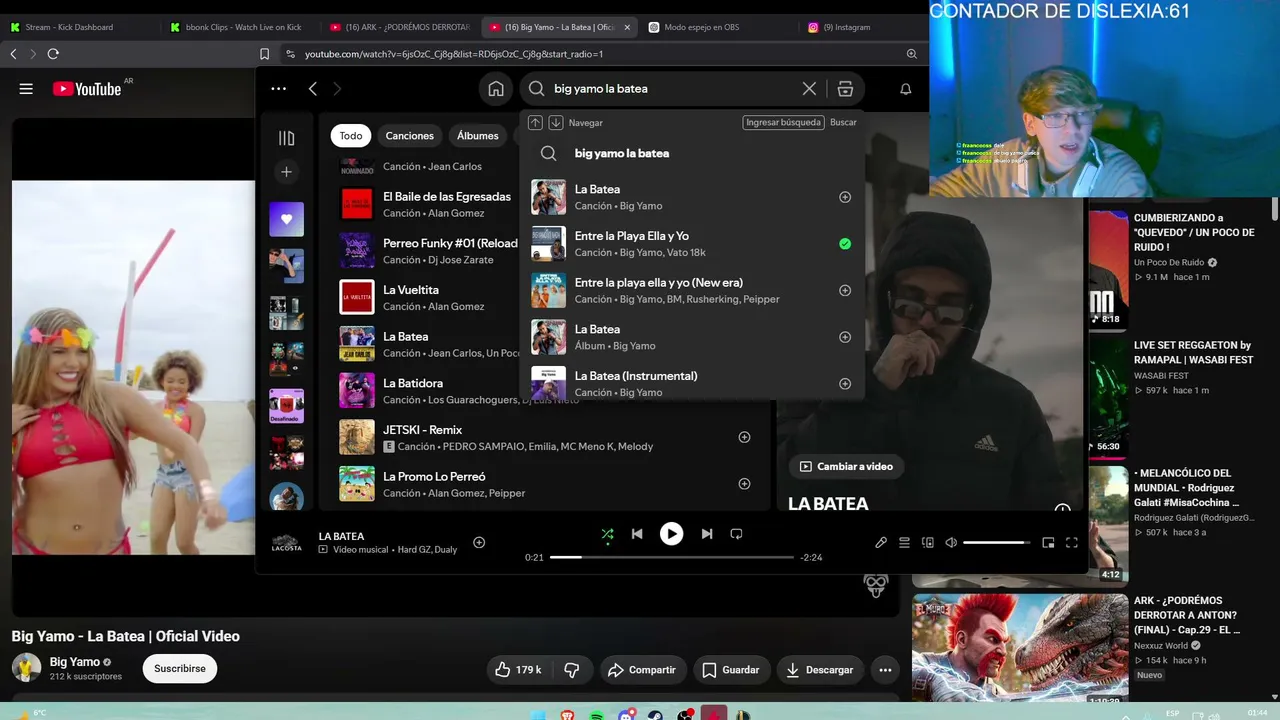This screenshot has width=1280, height=720.
Task: Play El Baile de las Egresadas
Action: tap(357, 204)
